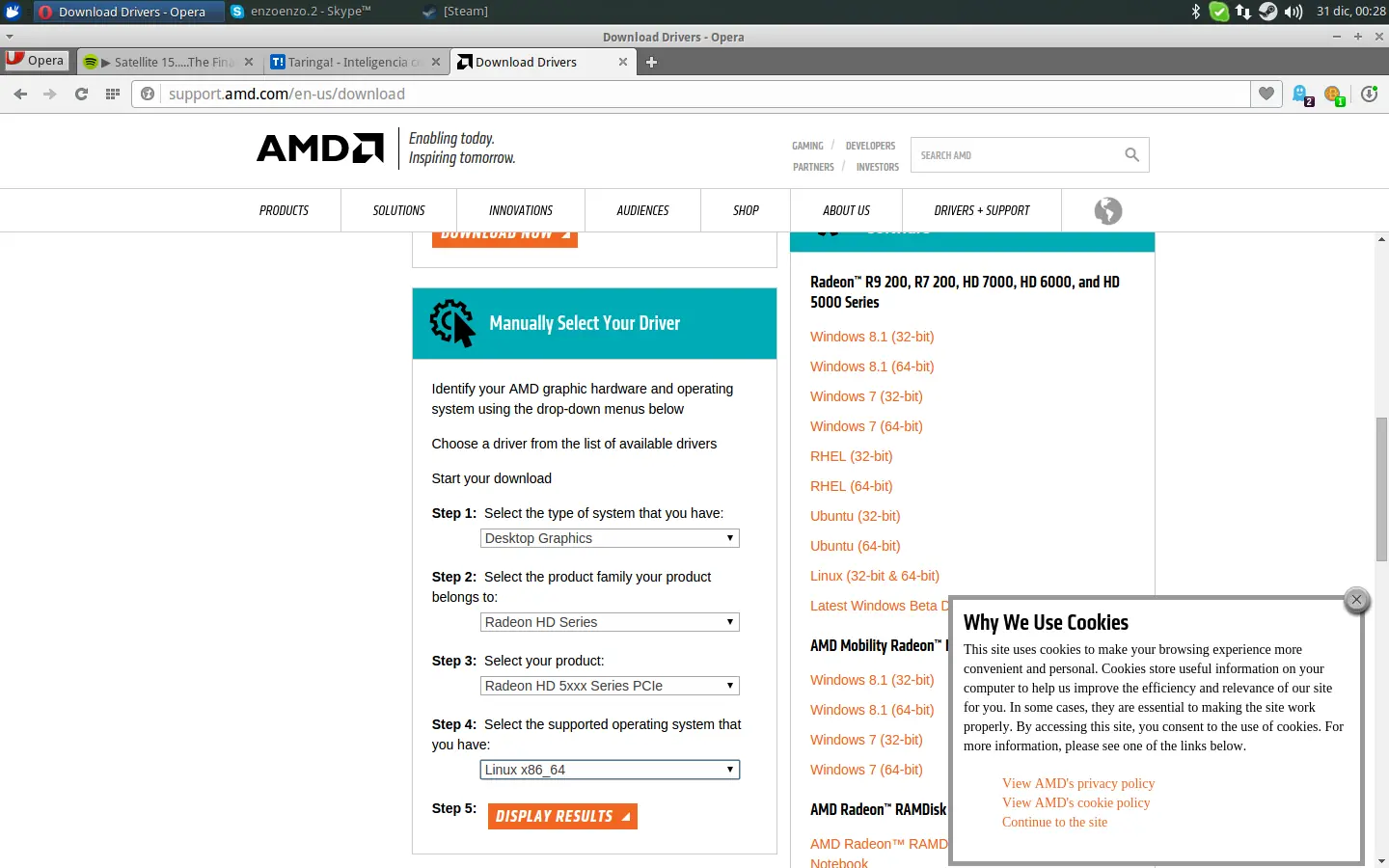The height and width of the screenshot is (868, 1389).
Task: Click the DISPLAY RESULTS button
Action: (562, 816)
